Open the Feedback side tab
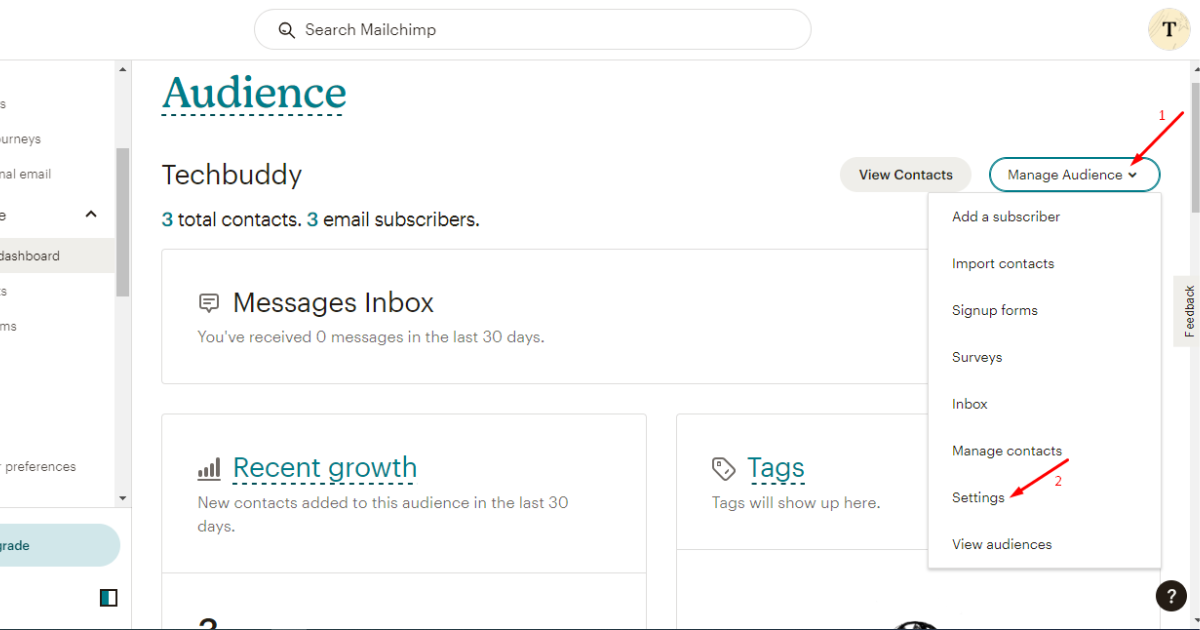The height and width of the screenshot is (630, 1200). (1187, 311)
